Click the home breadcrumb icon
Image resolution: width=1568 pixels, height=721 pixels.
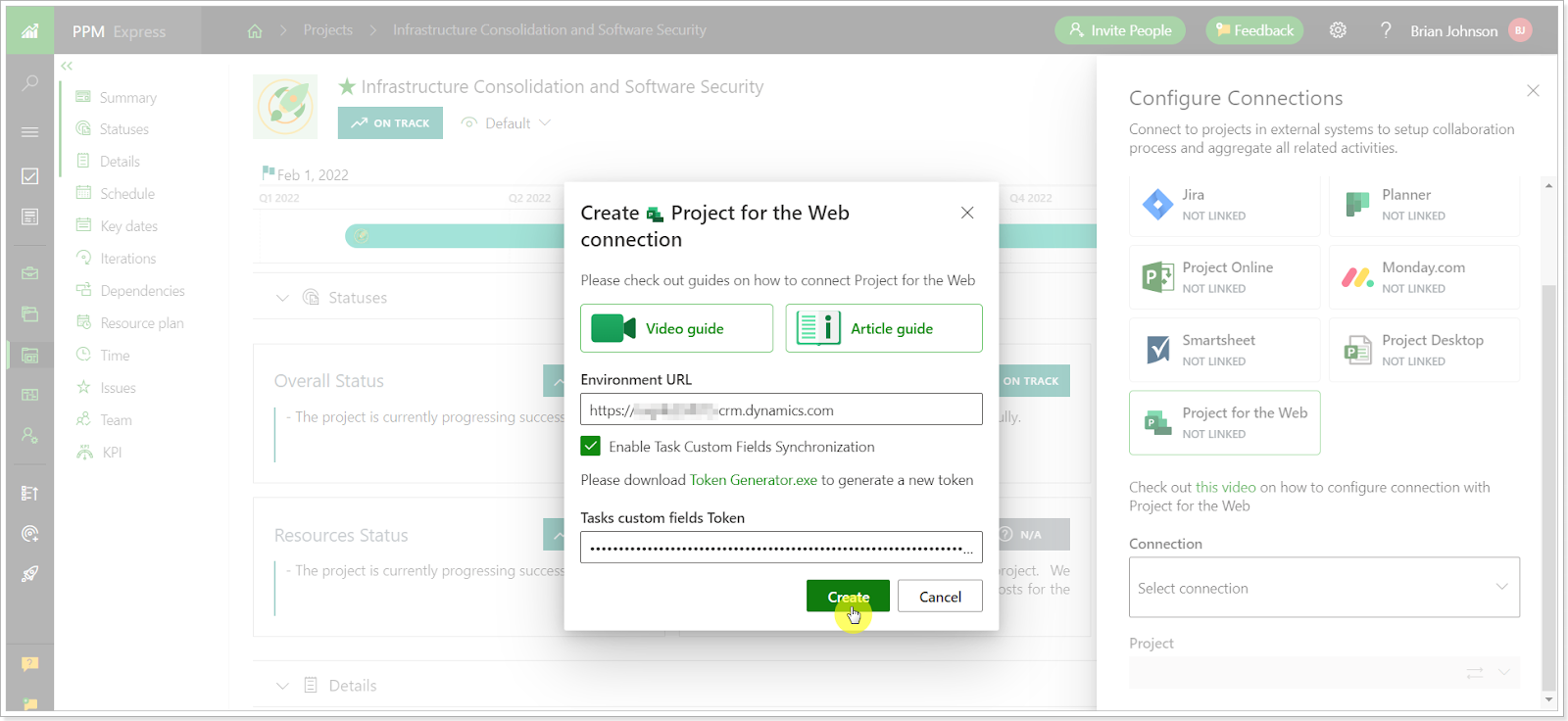click(x=255, y=30)
